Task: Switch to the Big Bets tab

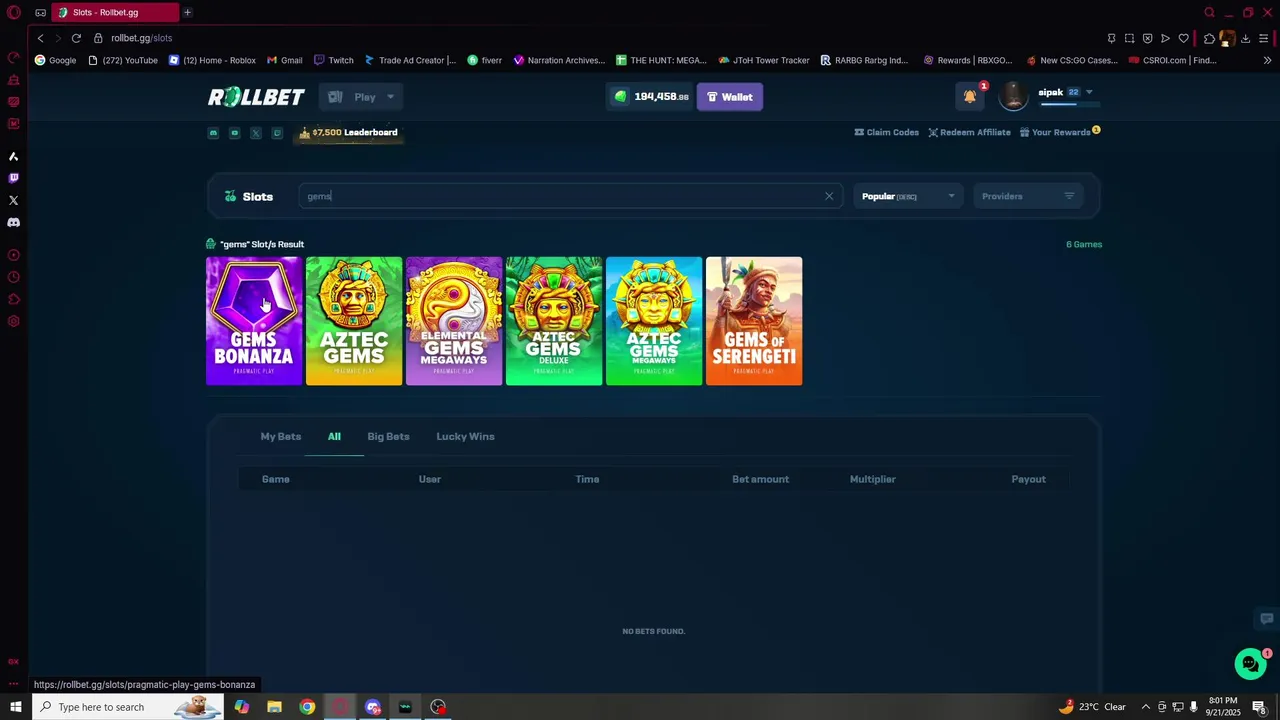Action: coord(388,436)
